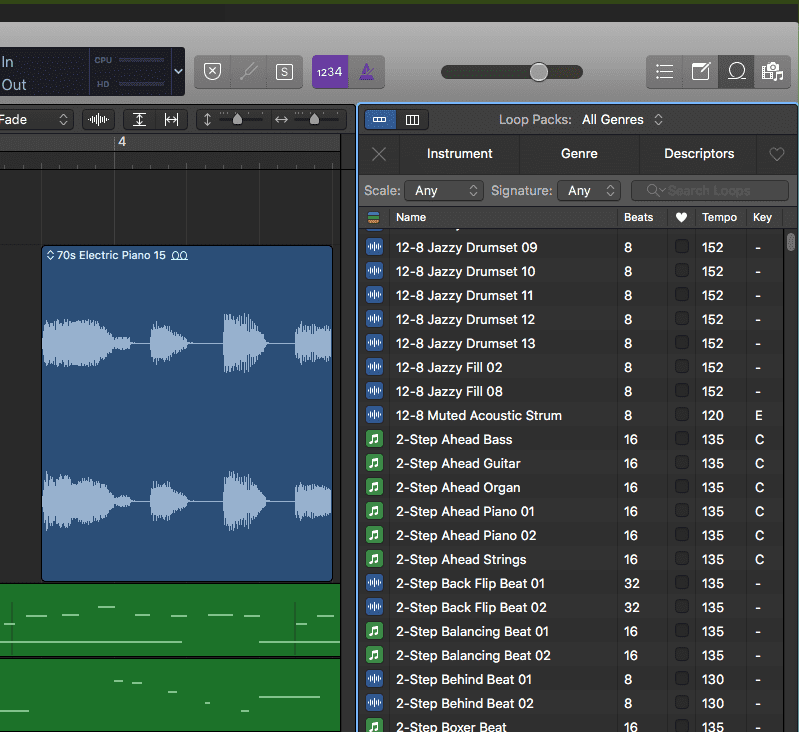Click bar 4 marker on the ruler
799x732 pixels.
[x=122, y=142]
